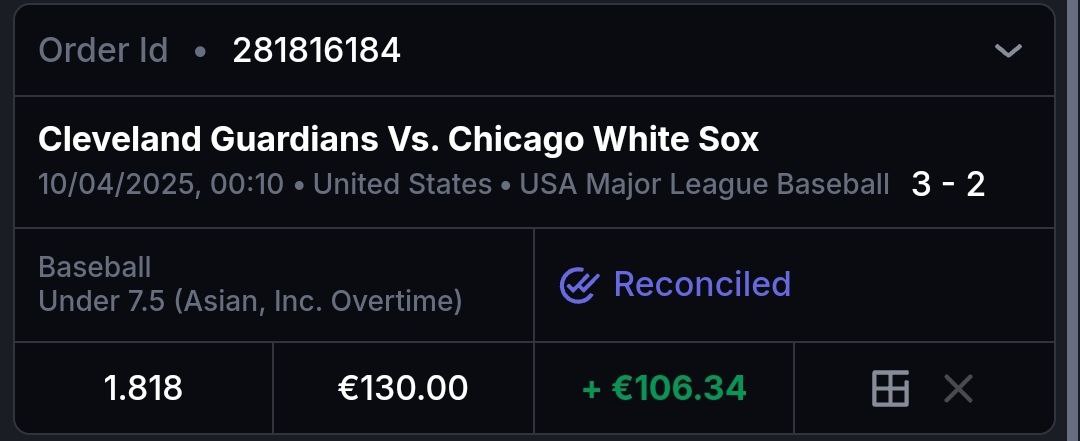Click the €130.00 stake amount
Screen dimensions: 1080x441
coord(403,388)
